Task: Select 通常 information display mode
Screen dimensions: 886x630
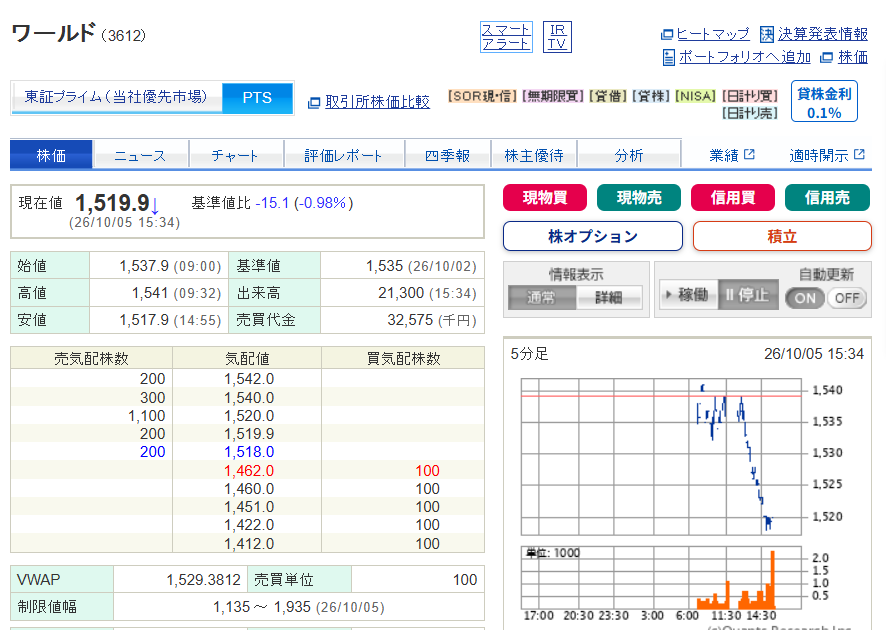Action: coord(541,297)
